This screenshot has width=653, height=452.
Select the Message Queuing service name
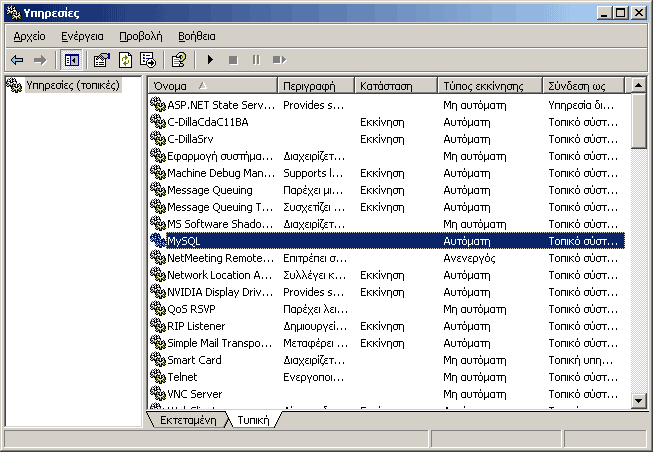[x=210, y=190]
